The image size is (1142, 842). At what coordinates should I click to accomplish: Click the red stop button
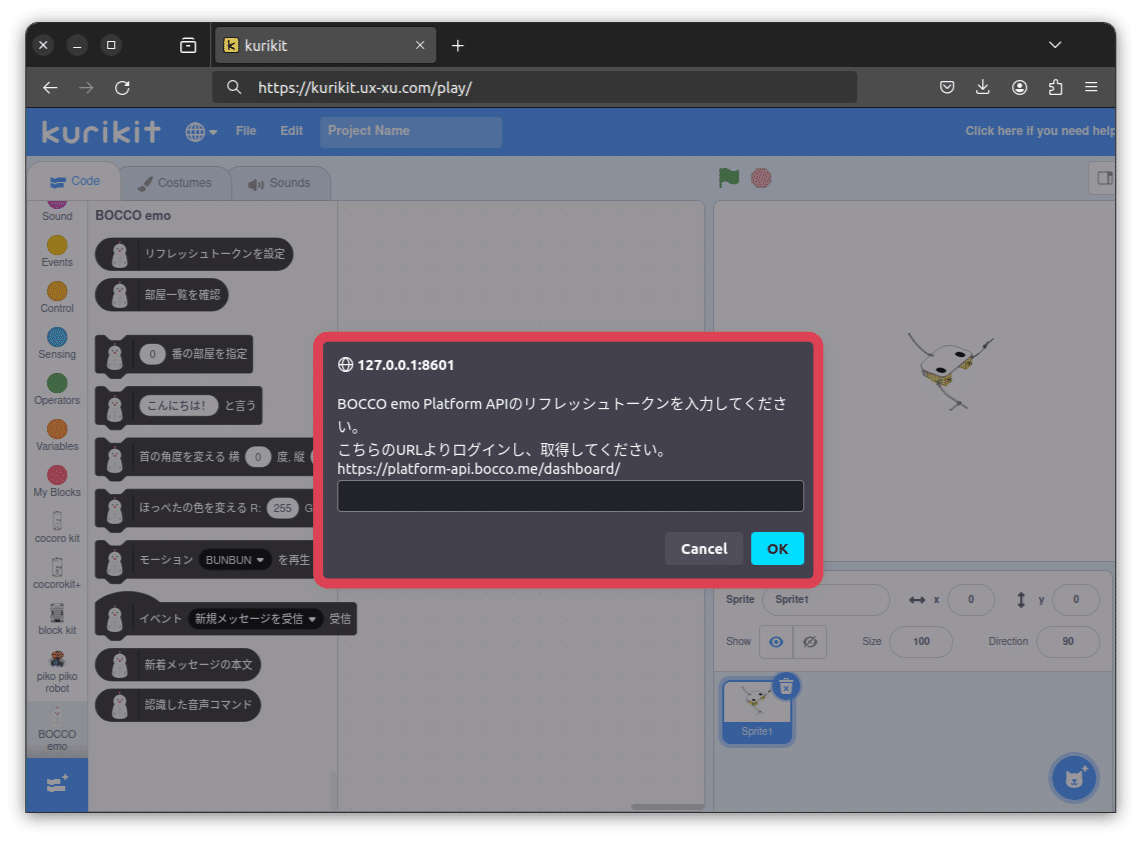760,178
